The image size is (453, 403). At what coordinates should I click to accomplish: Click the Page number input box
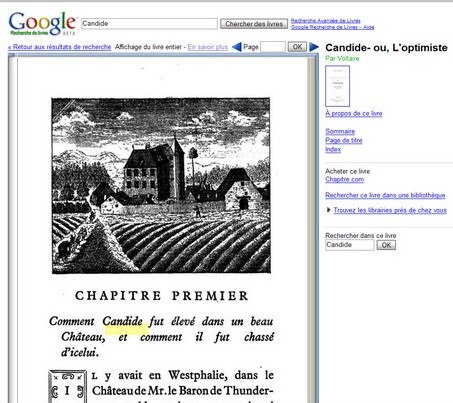(273, 47)
